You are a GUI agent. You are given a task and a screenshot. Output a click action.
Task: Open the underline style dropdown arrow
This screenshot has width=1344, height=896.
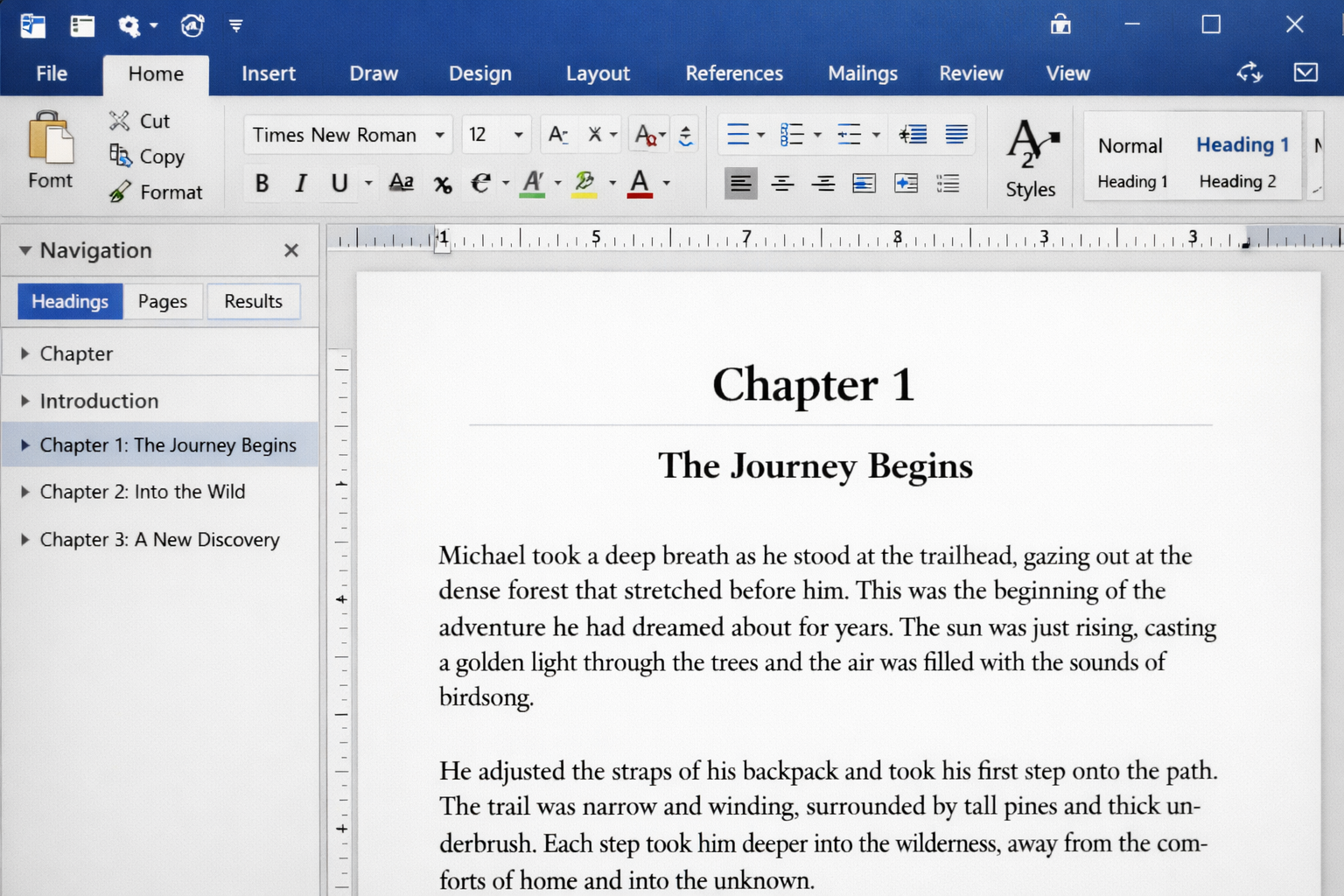tap(368, 183)
